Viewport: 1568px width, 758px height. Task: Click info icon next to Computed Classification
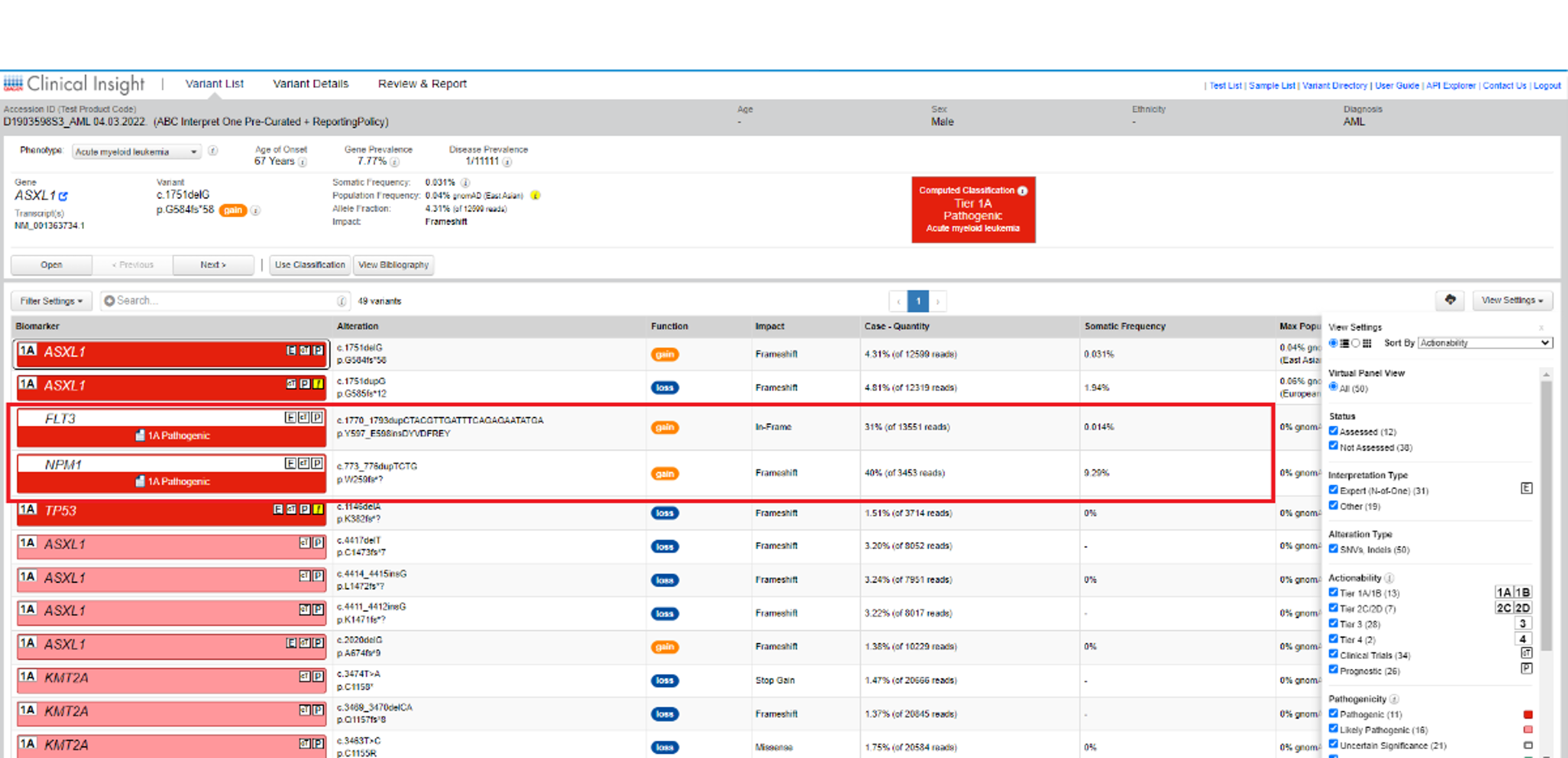(x=1023, y=191)
